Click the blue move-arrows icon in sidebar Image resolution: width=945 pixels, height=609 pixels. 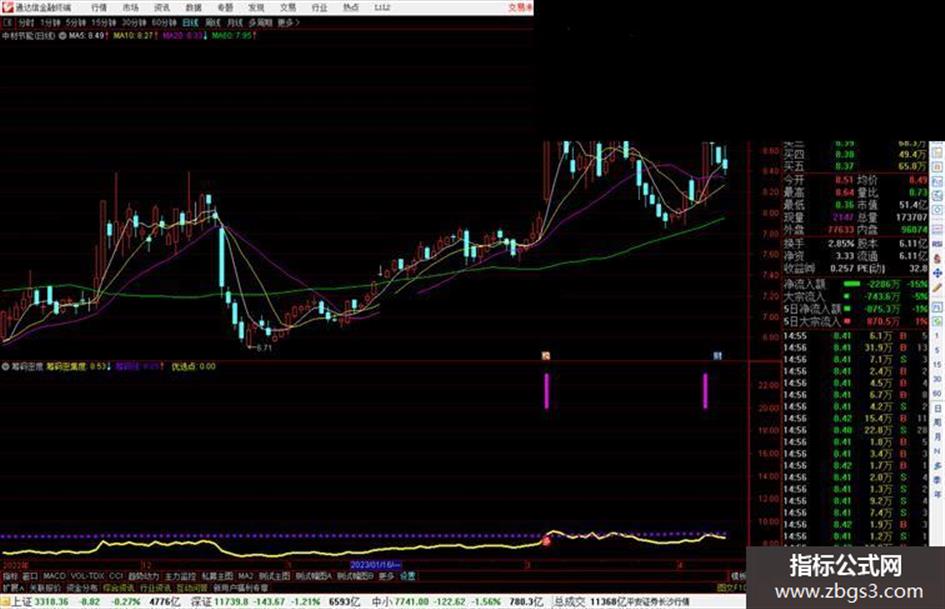coord(937,273)
